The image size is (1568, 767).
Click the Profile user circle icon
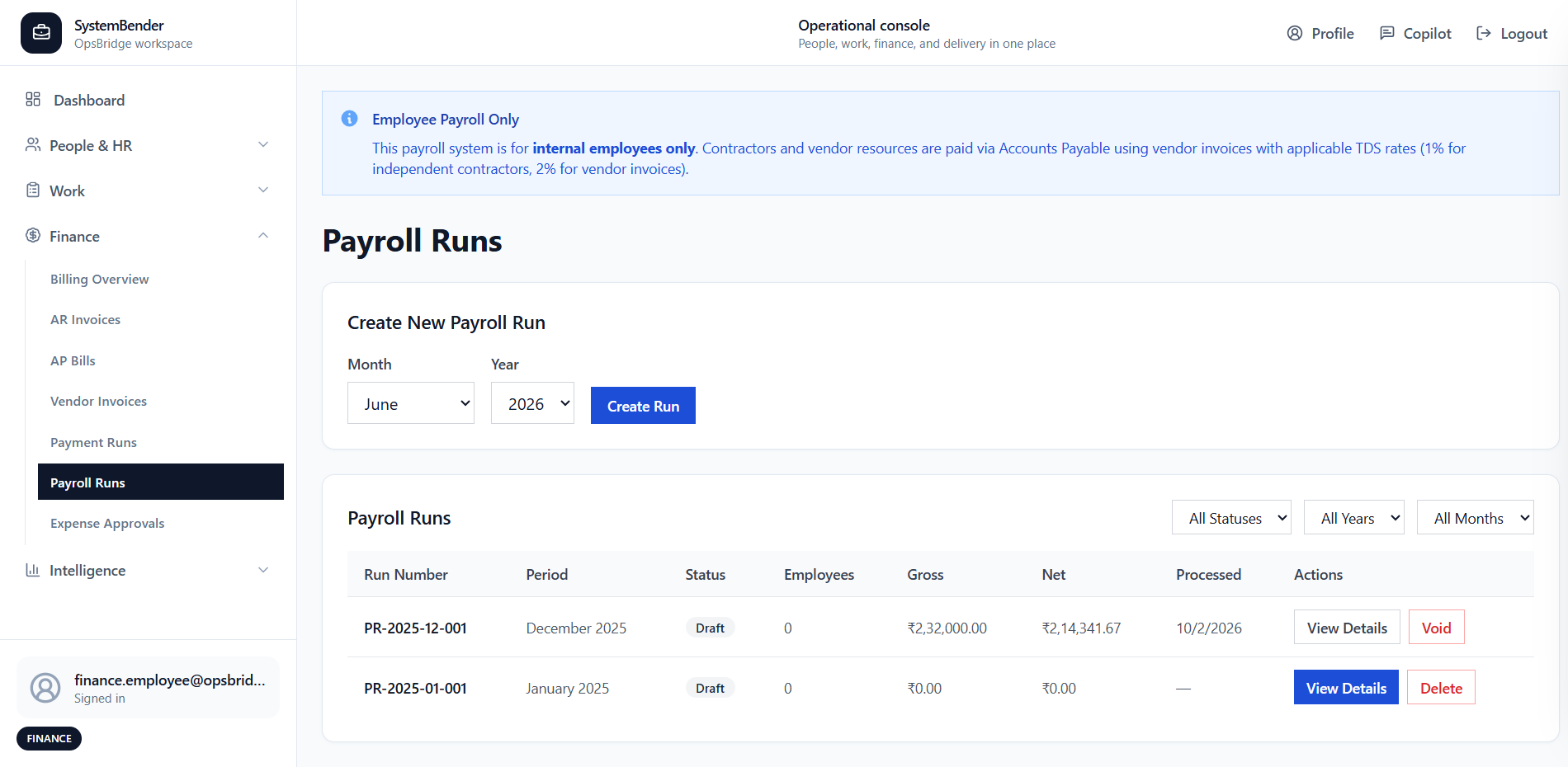[x=1295, y=33]
